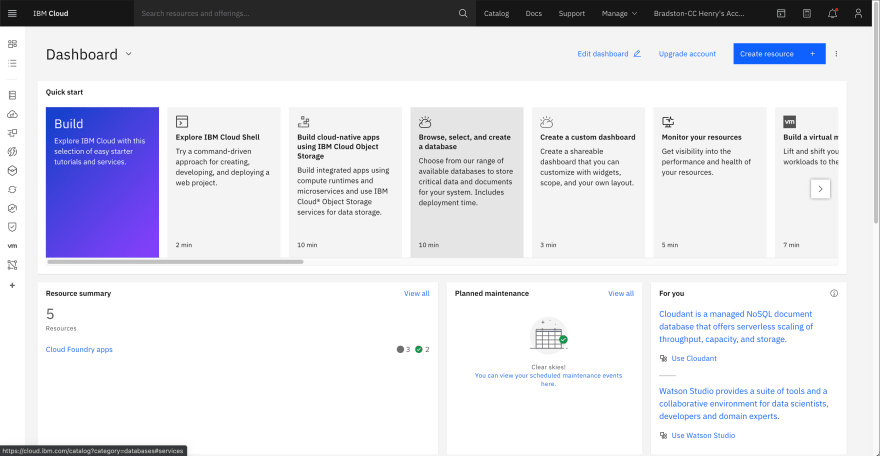Click the search magnifier icon
The image size is (880, 456).
[x=463, y=13]
